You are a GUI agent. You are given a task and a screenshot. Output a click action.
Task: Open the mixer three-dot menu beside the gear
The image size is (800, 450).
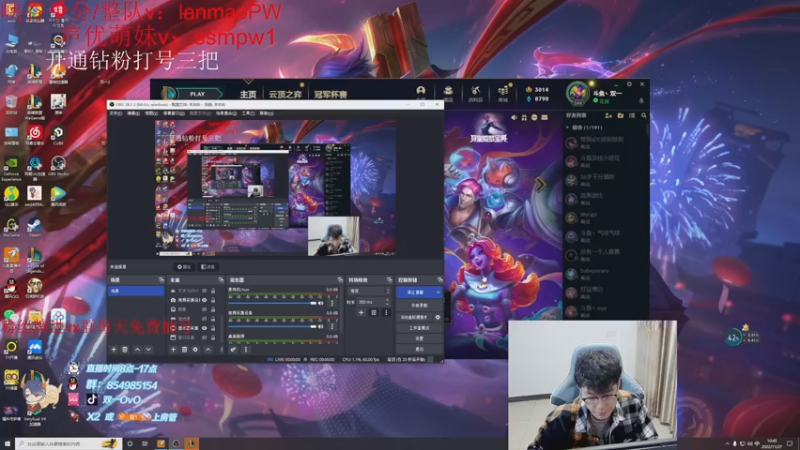pyautogui.click(x=245, y=349)
